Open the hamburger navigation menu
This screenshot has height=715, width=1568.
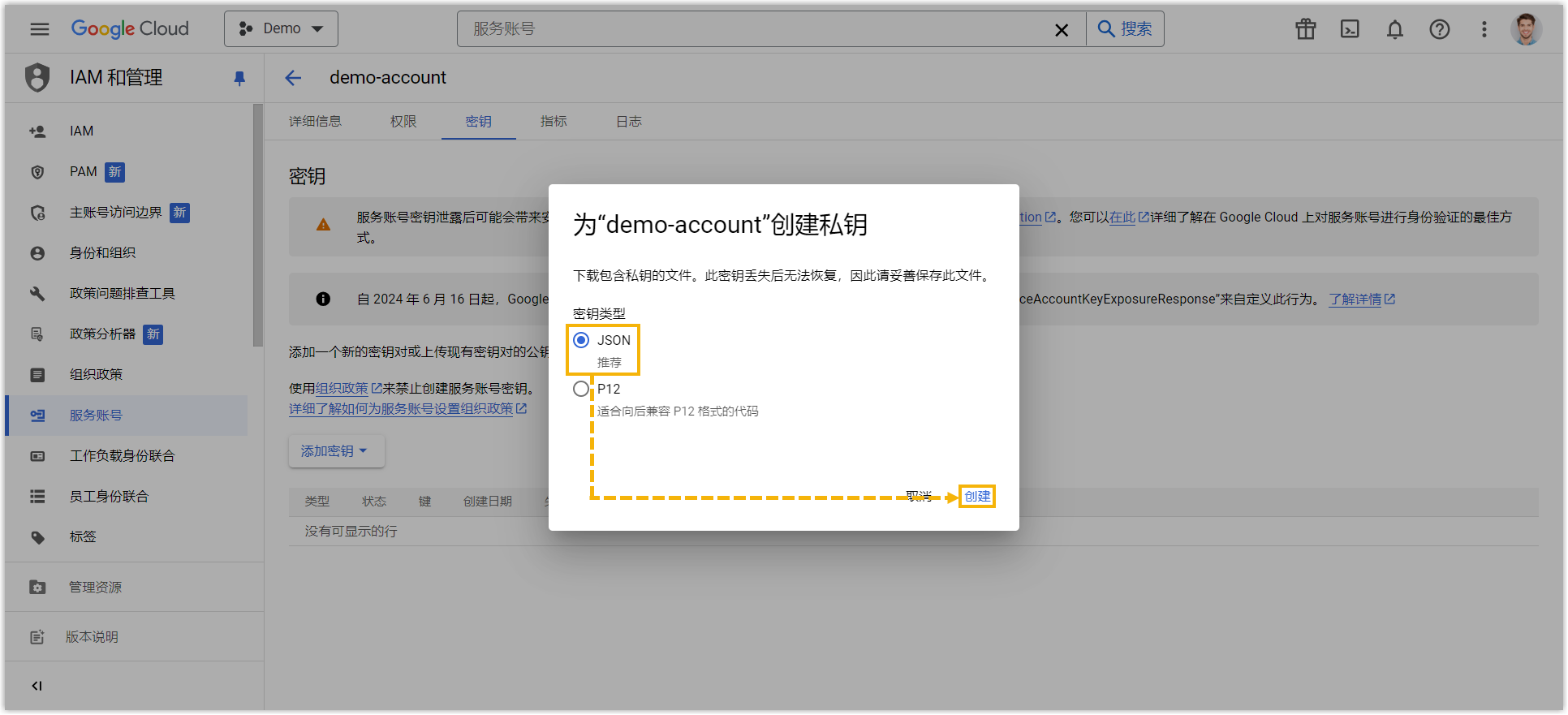point(39,29)
